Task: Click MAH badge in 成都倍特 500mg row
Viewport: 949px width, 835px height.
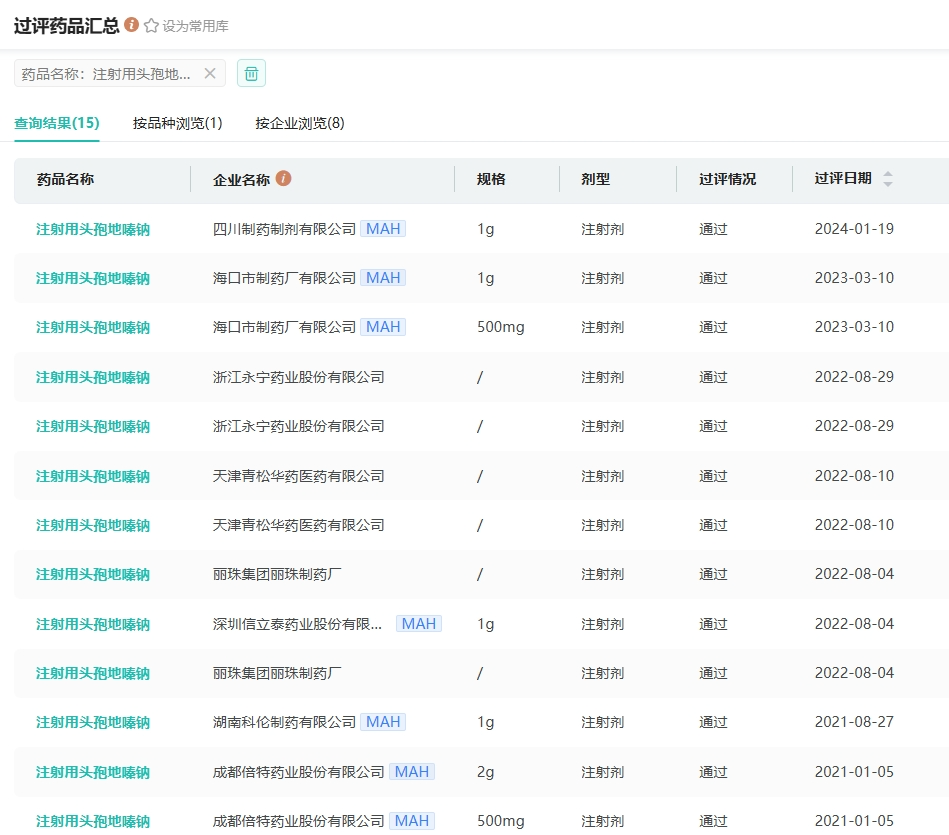Action: tap(412, 821)
